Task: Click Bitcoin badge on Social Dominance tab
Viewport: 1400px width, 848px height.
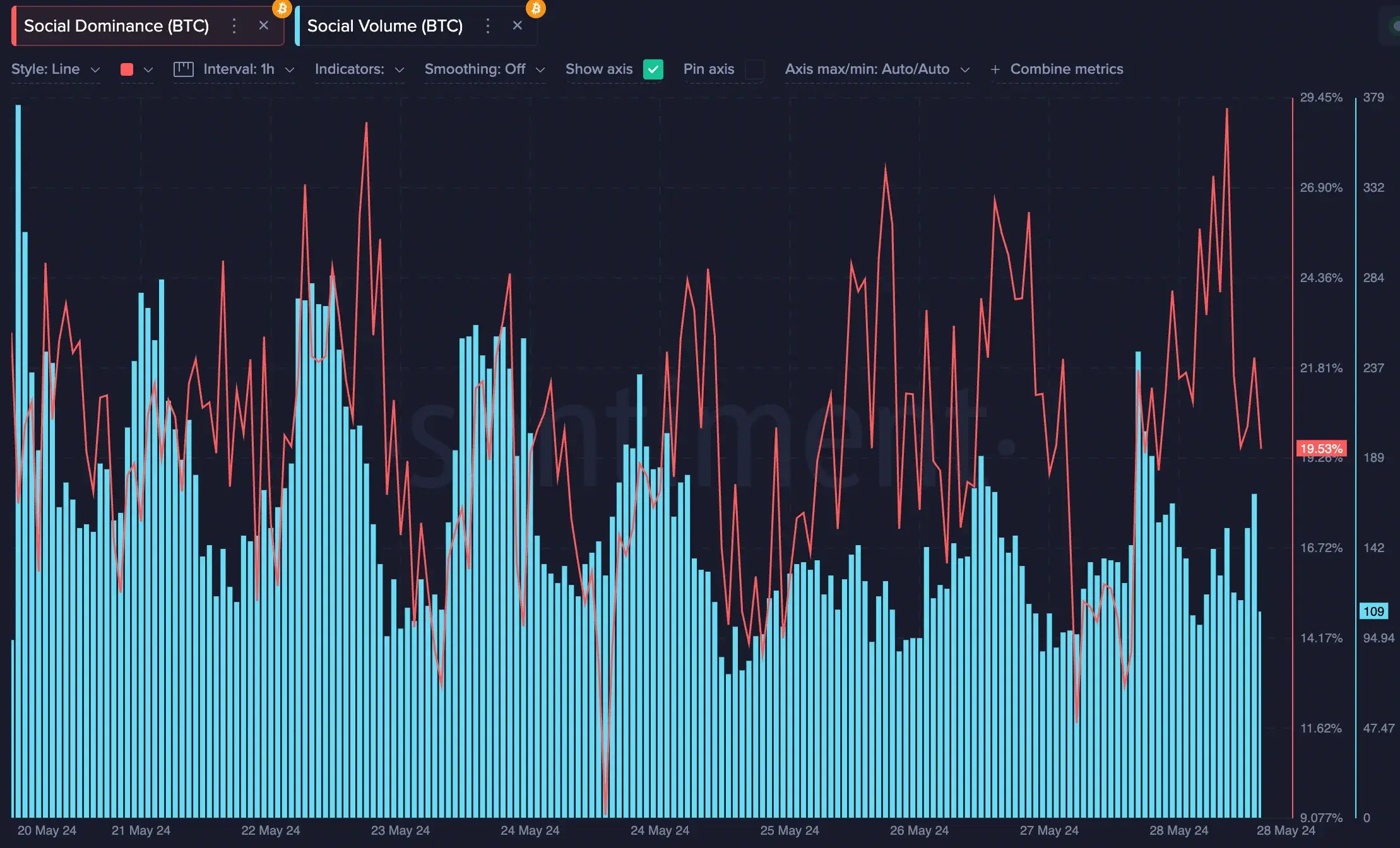Action: (x=282, y=8)
